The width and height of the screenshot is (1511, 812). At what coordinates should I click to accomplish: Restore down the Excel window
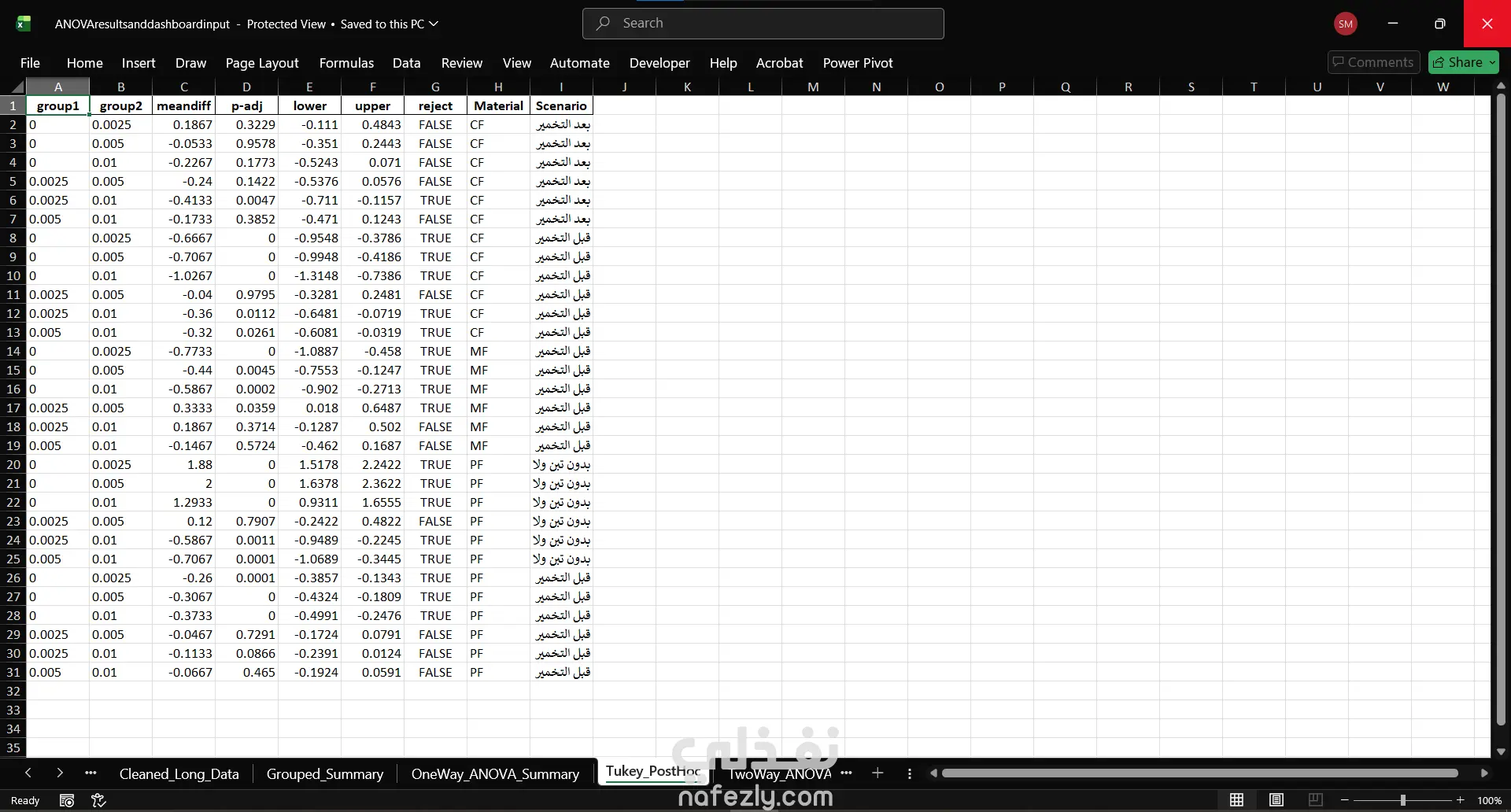pyautogui.click(x=1440, y=24)
